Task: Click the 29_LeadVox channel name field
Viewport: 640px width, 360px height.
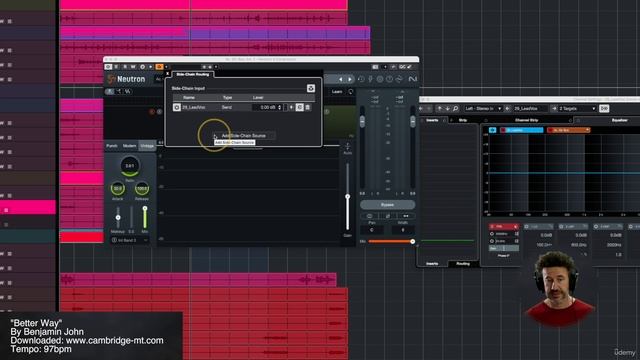Action: [529, 109]
